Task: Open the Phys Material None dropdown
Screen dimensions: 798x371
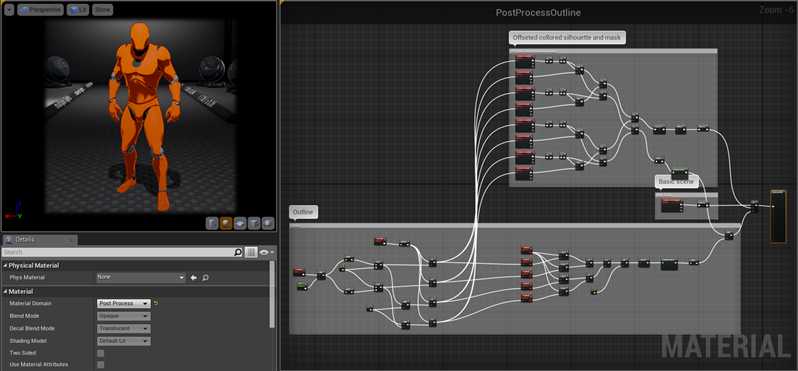Action: (x=141, y=277)
